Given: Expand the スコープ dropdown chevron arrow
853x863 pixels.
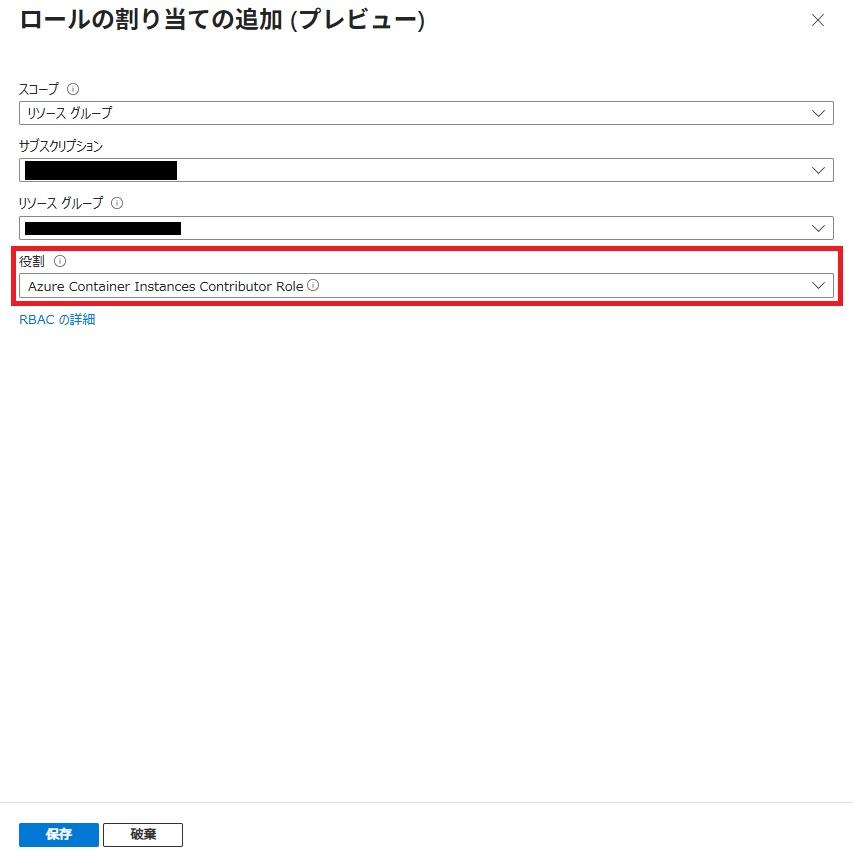Looking at the screenshot, I should coord(819,113).
